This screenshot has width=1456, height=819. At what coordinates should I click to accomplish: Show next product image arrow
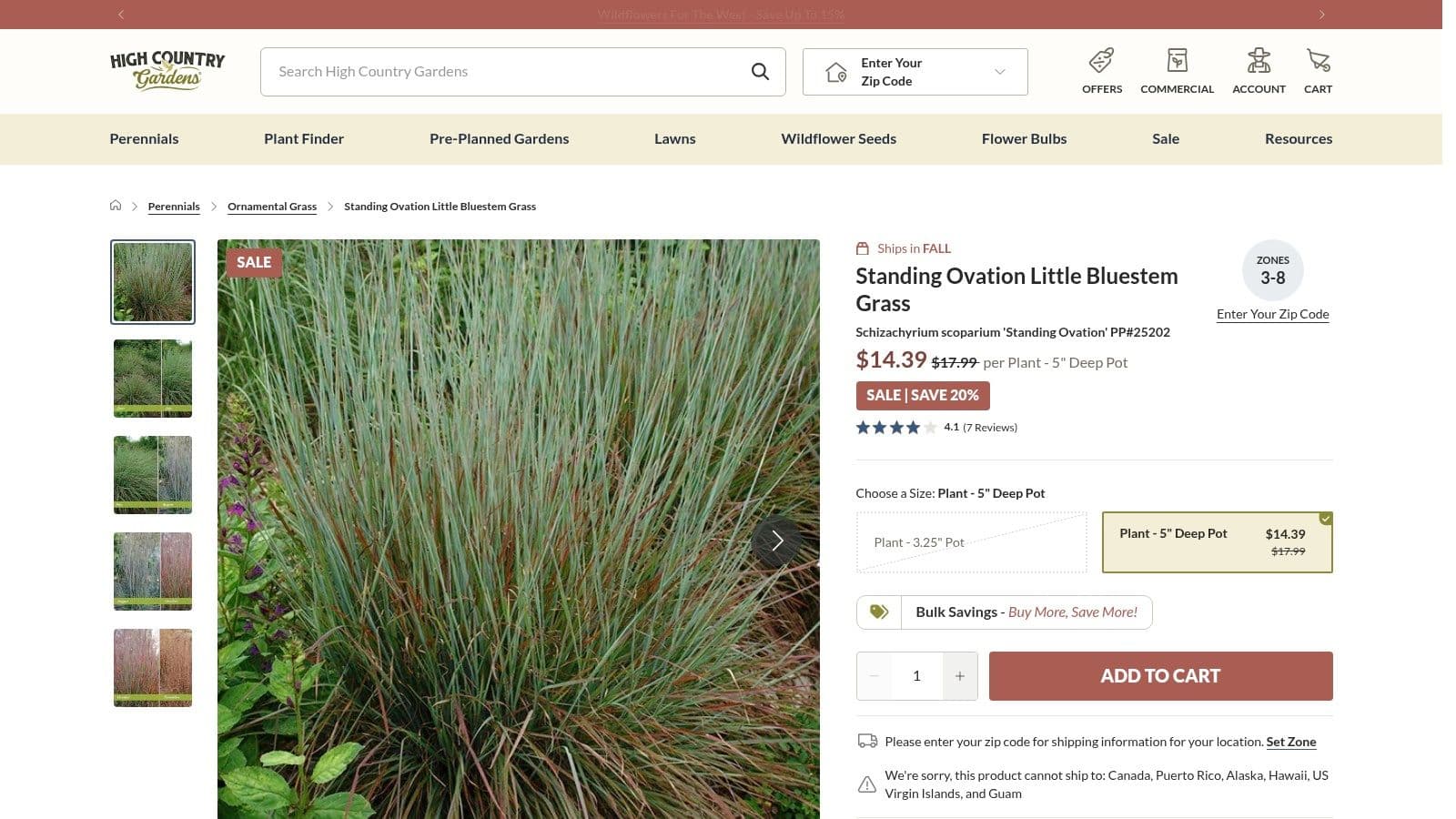click(776, 541)
